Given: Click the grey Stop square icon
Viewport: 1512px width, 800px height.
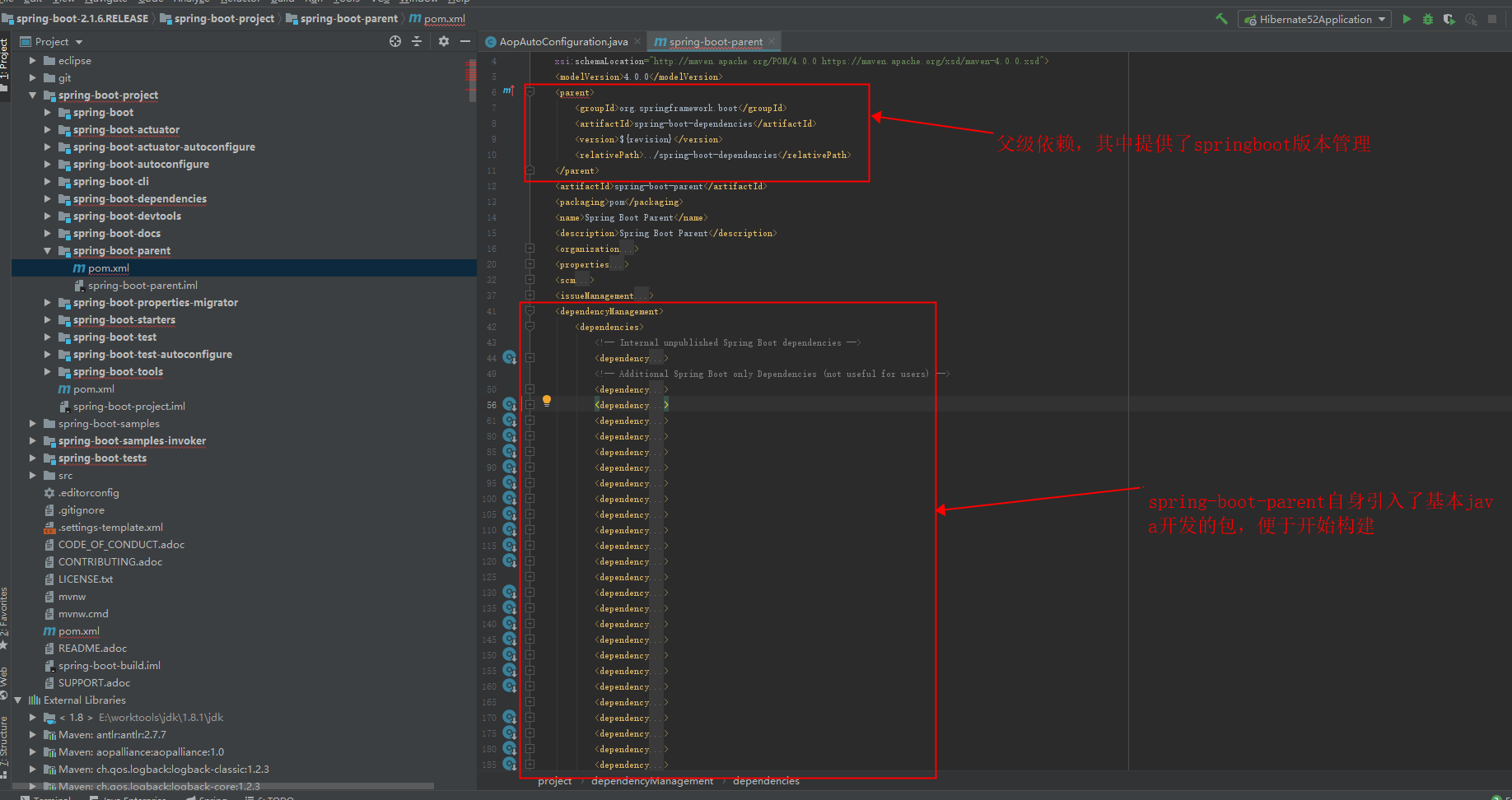Looking at the screenshot, I should click(x=1492, y=19).
